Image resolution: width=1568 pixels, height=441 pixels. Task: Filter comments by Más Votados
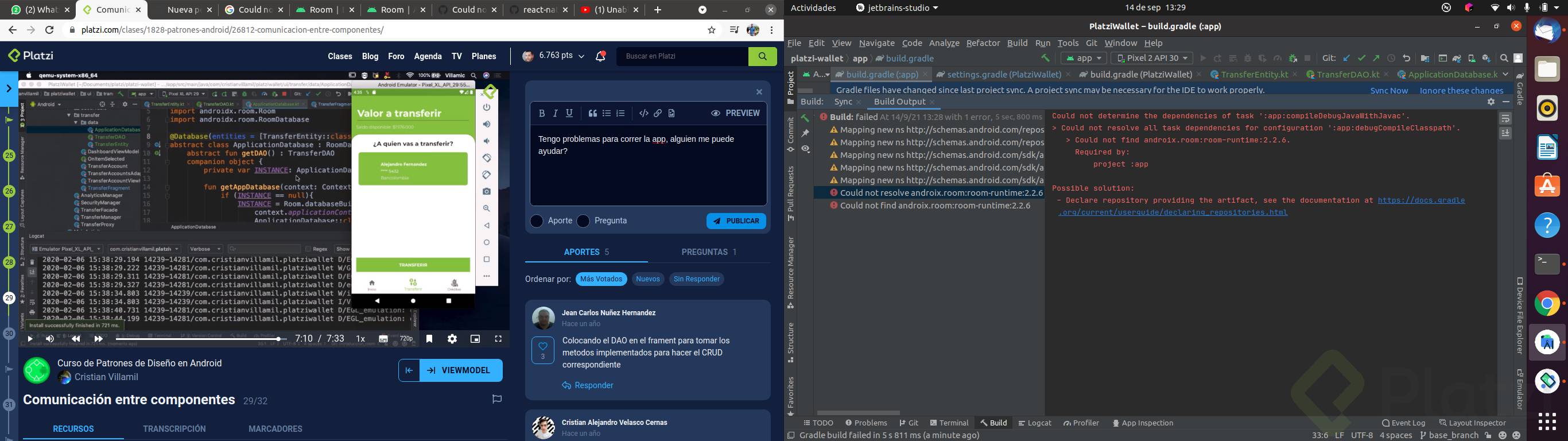(601, 280)
